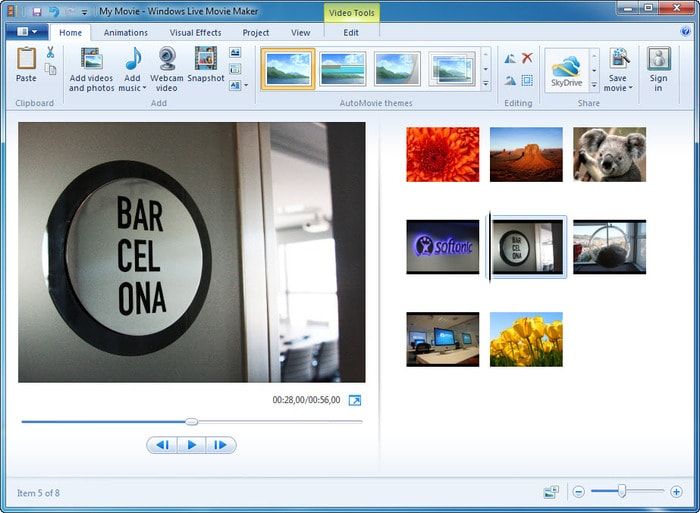Image resolution: width=700 pixels, height=513 pixels.
Task: Click Undo in quick access toolbar
Action: (54, 12)
